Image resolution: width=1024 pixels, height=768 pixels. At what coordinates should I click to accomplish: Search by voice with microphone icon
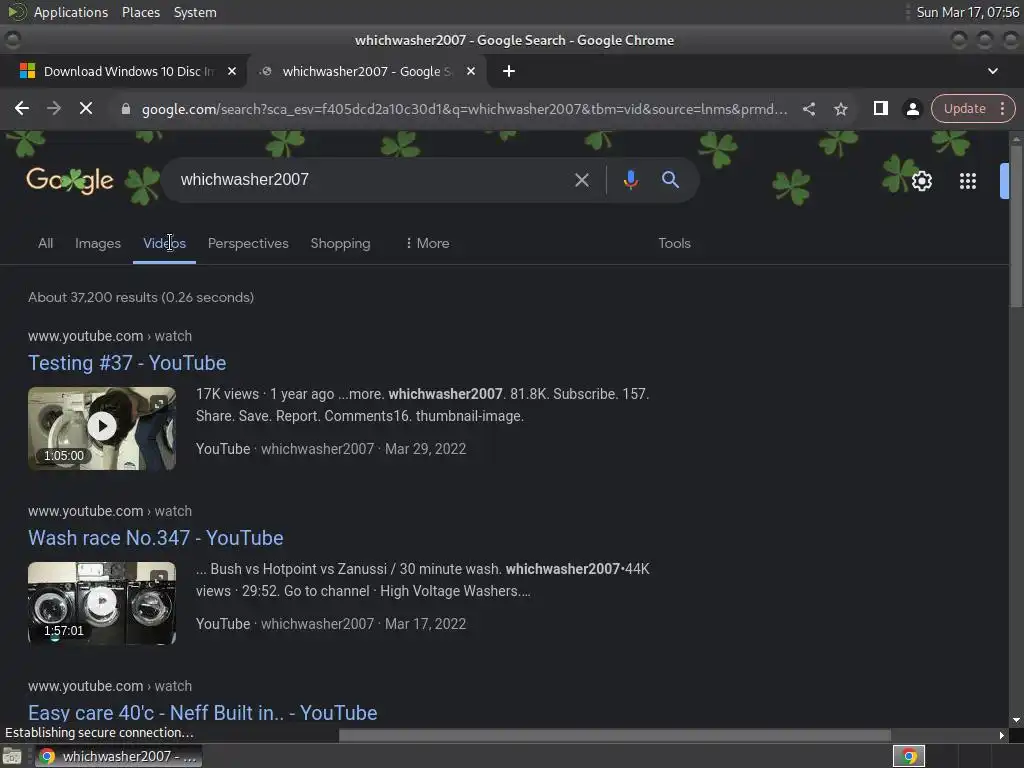[x=630, y=180]
